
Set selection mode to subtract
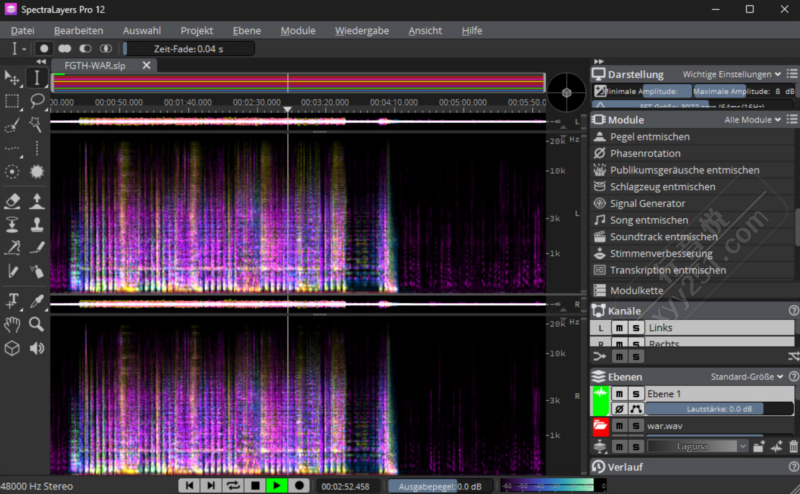[x=85, y=48]
